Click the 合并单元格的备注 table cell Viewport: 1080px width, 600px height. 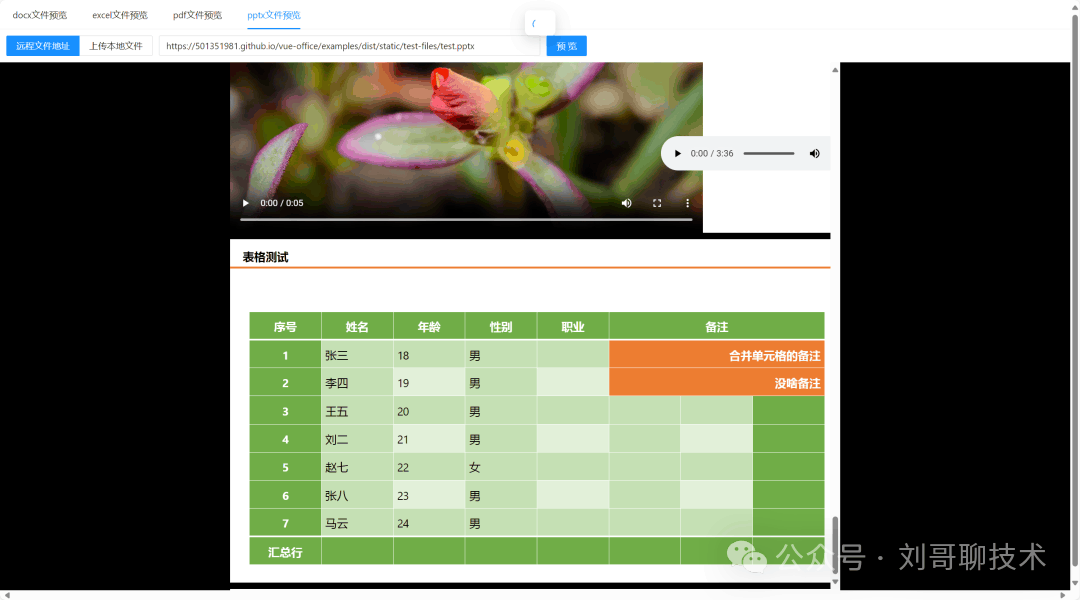coord(716,355)
